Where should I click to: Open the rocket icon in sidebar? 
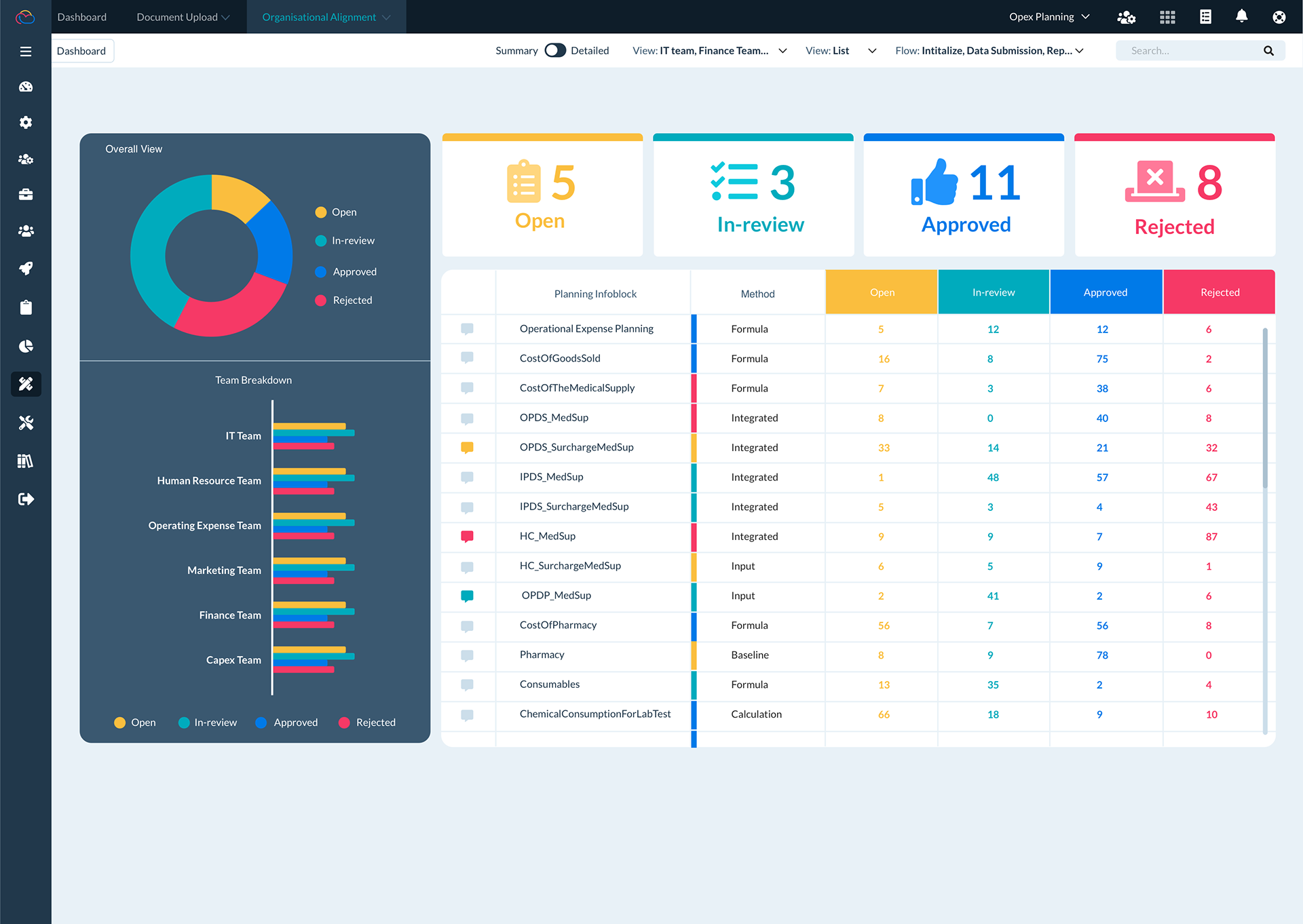click(26, 269)
